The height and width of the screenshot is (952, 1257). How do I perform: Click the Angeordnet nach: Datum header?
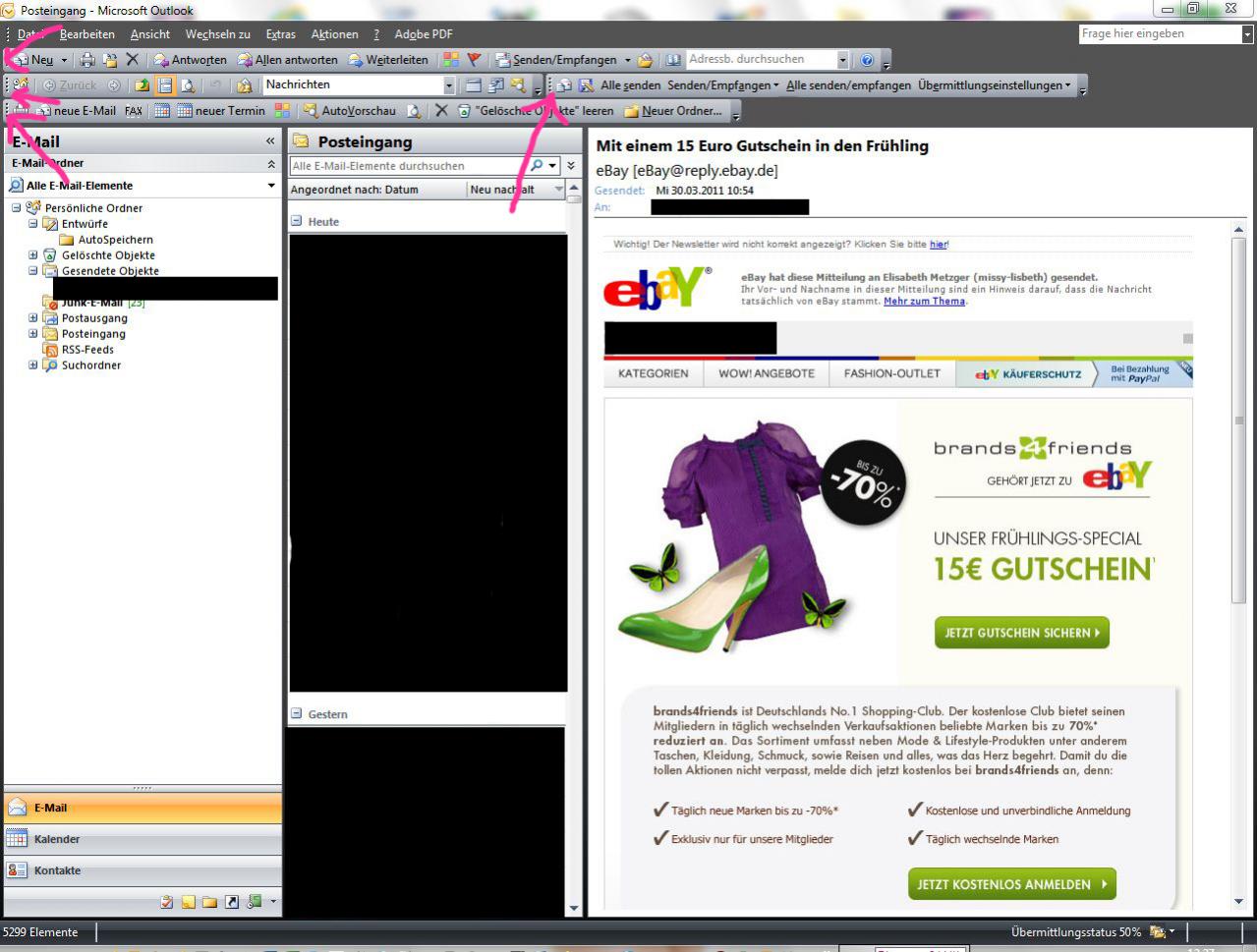pos(376,190)
